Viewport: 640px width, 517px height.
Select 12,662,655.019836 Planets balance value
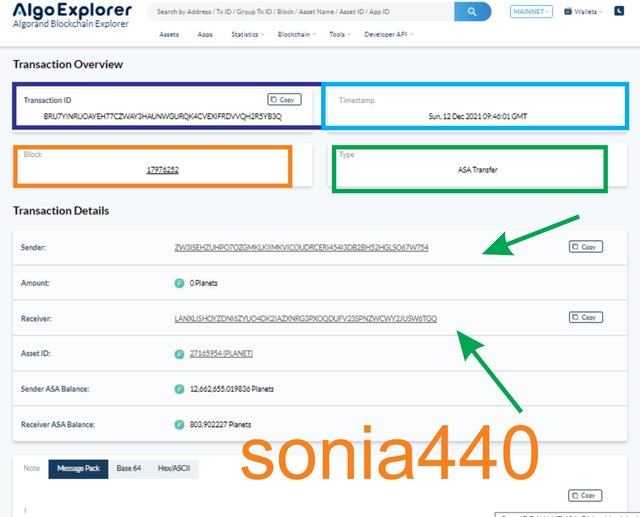pyautogui.click(x=232, y=389)
